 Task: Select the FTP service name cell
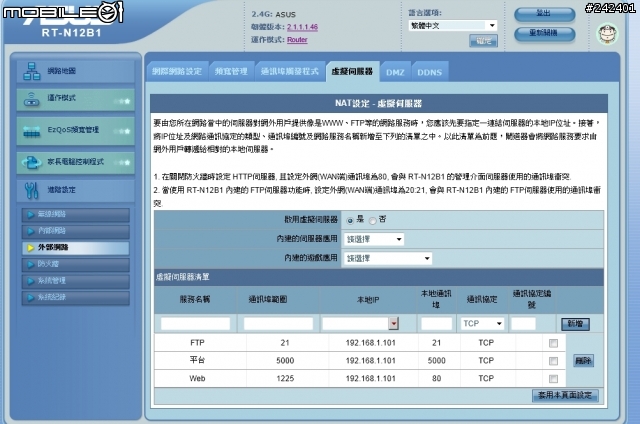197,343
